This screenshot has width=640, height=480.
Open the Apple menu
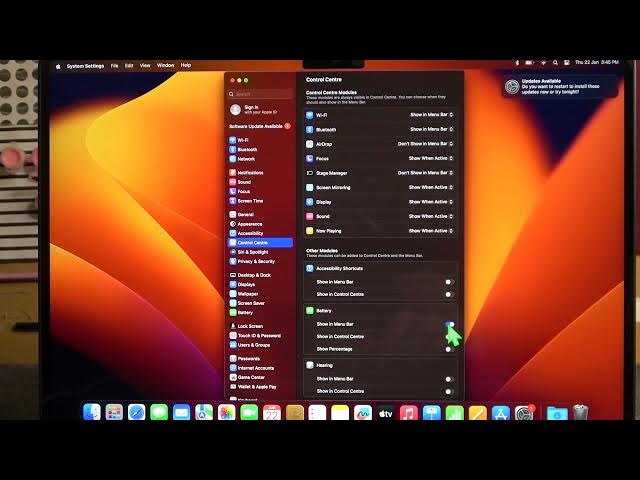pos(58,66)
